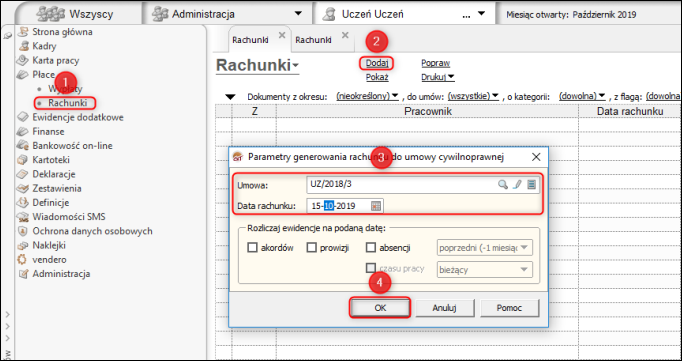Confirm the dialog with OK
Image resolution: width=682 pixels, height=361 pixels.
tap(380, 308)
